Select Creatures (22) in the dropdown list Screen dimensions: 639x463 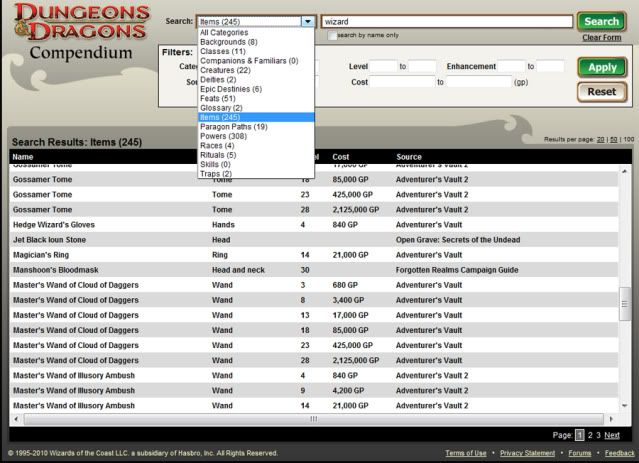pyautogui.click(x=225, y=70)
